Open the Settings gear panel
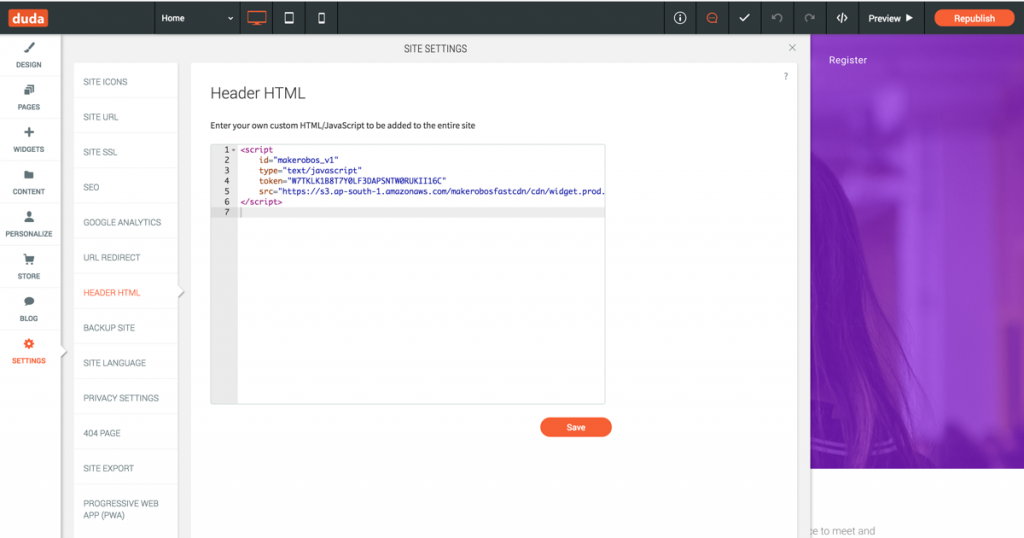This screenshot has height=538, width=1024. click(29, 351)
